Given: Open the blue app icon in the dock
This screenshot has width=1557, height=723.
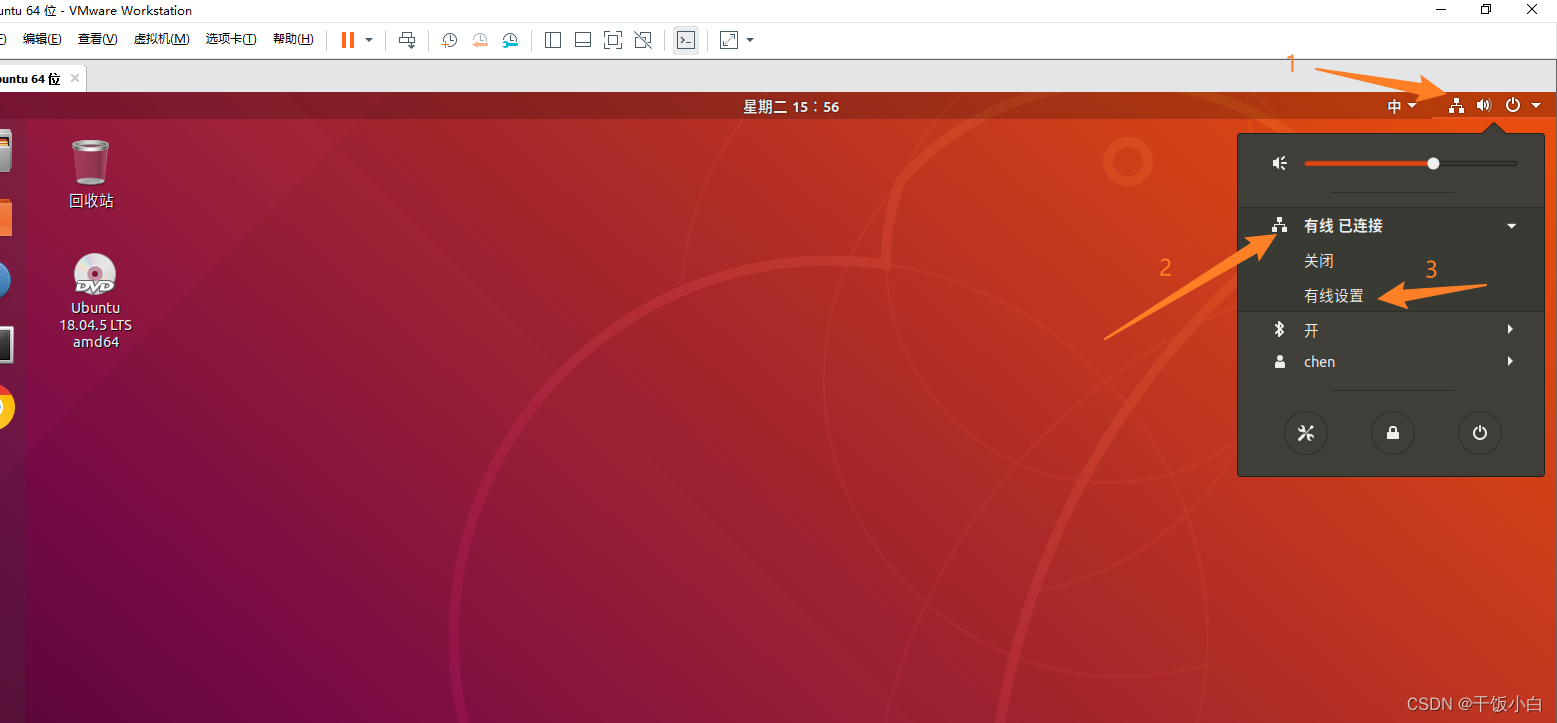Looking at the screenshot, I should (4, 281).
